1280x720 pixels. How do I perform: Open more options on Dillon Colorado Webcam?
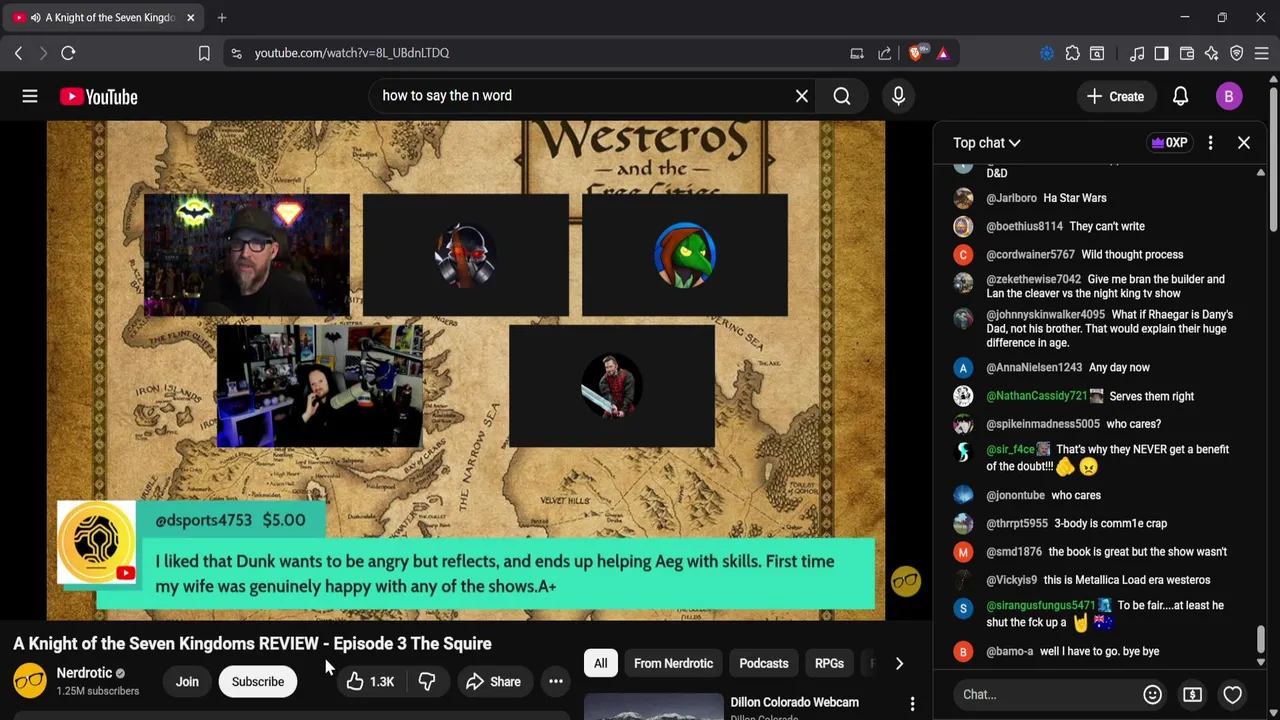(x=912, y=704)
